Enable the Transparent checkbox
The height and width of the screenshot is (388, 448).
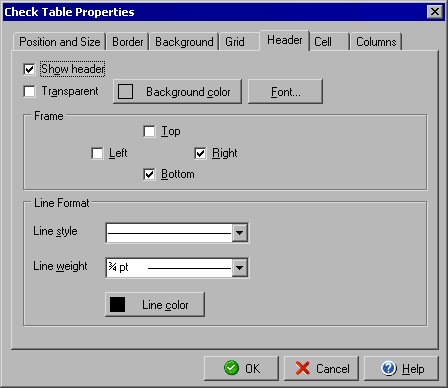pos(29,91)
